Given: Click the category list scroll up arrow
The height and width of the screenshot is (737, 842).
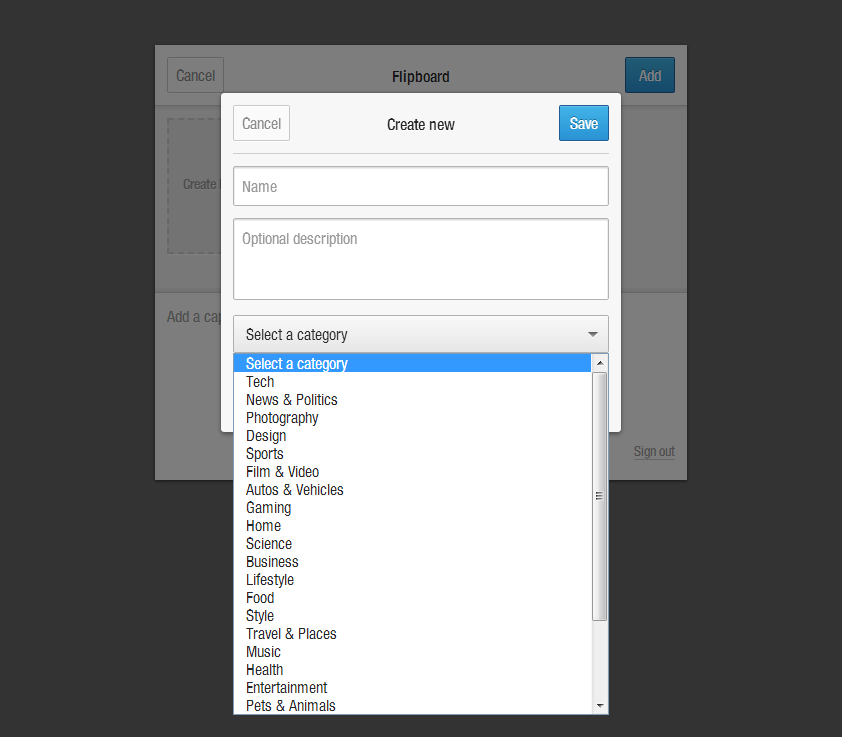Looking at the screenshot, I should [x=600, y=363].
